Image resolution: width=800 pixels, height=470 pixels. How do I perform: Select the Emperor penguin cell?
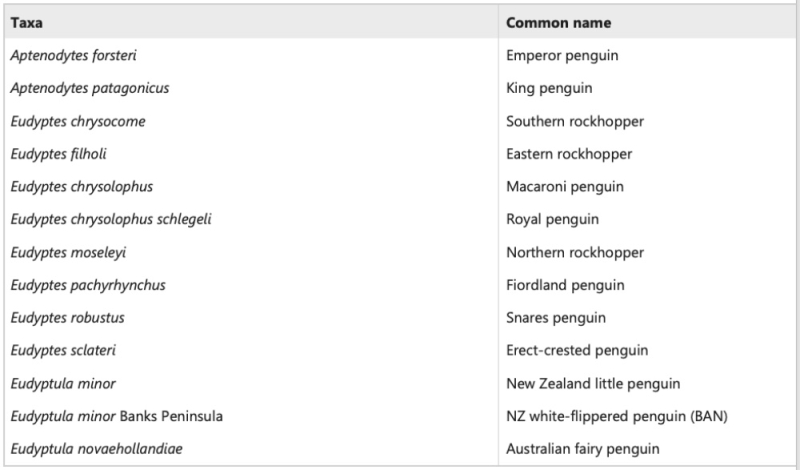click(x=562, y=56)
